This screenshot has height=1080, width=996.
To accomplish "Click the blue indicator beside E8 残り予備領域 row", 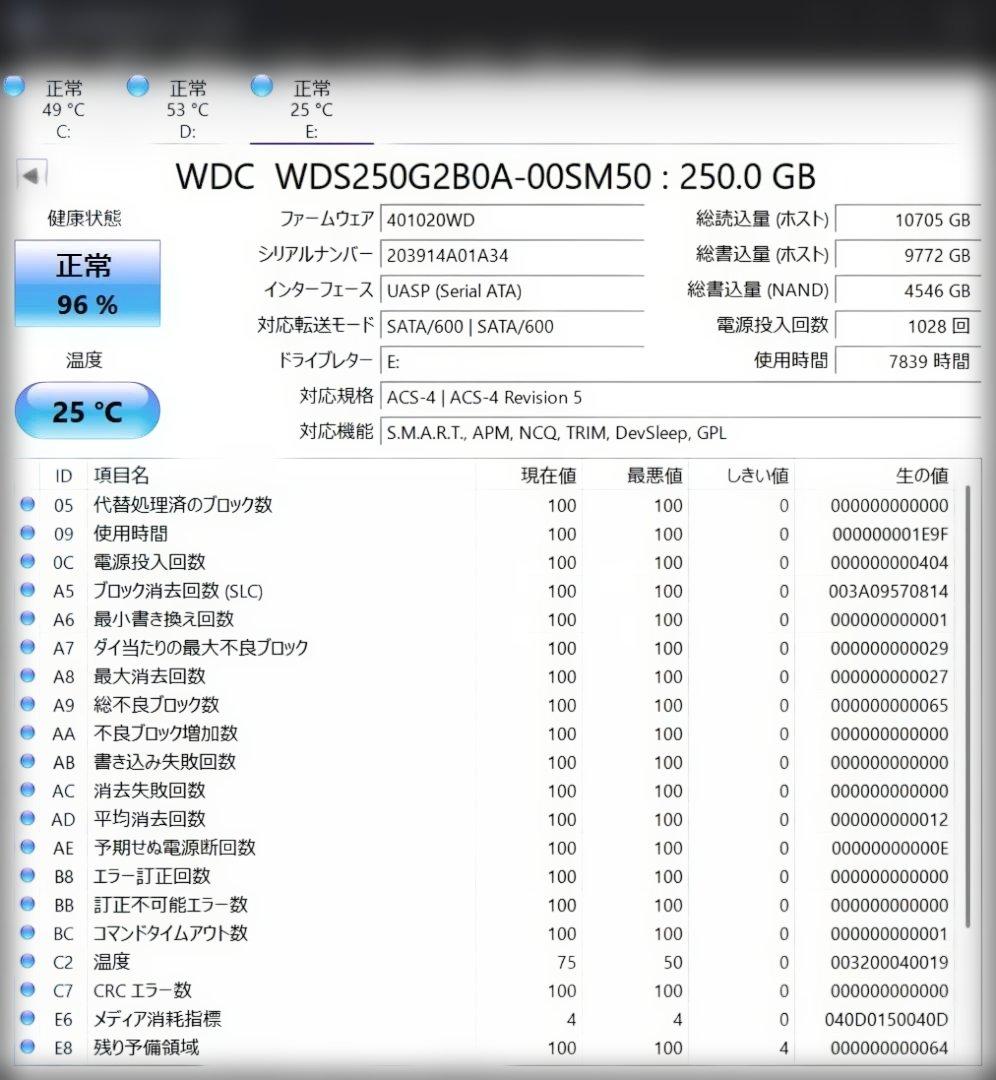I will [x=27, y=1048].
